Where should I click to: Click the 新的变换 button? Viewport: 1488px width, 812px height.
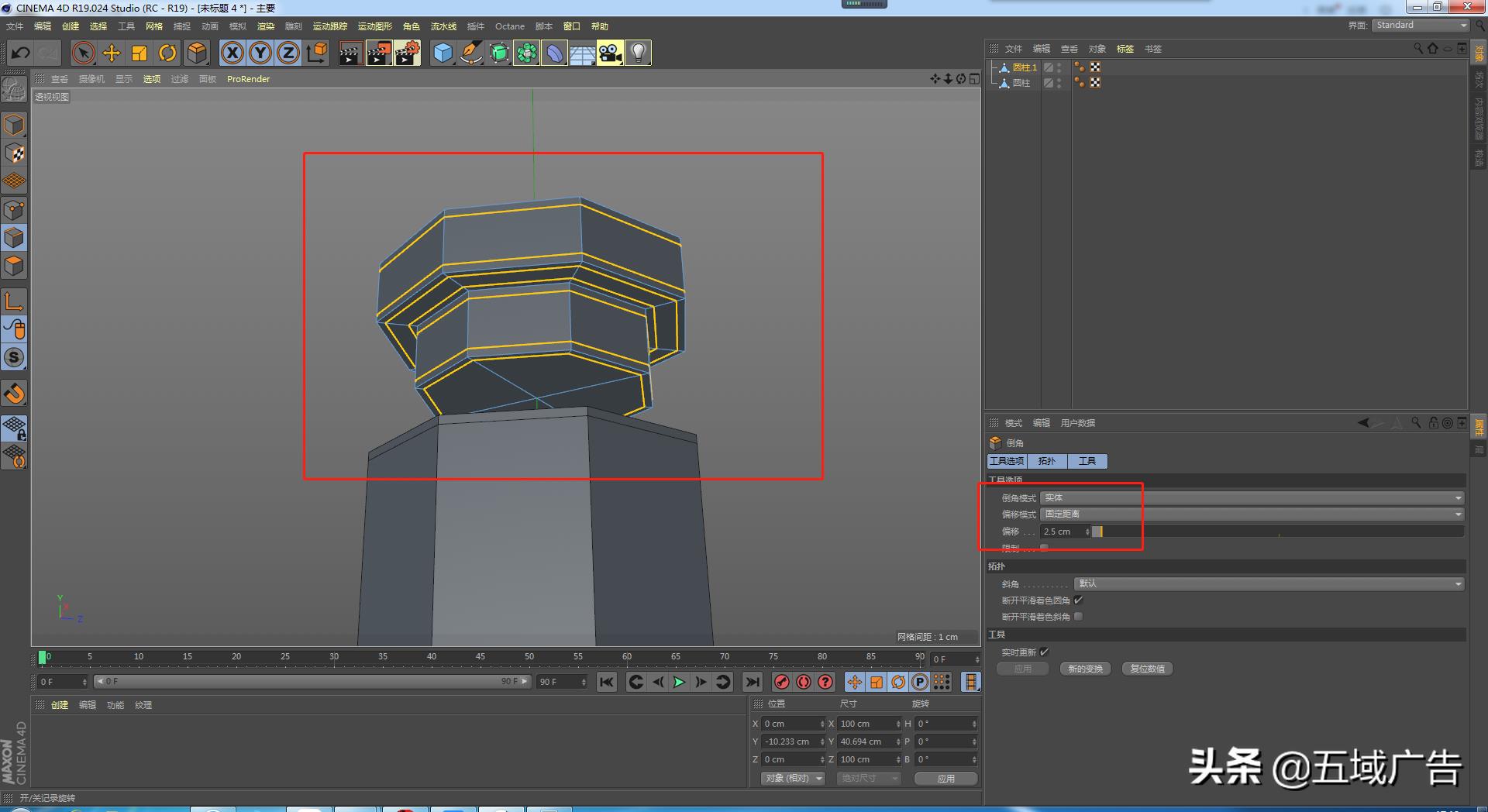point(1085,669)
